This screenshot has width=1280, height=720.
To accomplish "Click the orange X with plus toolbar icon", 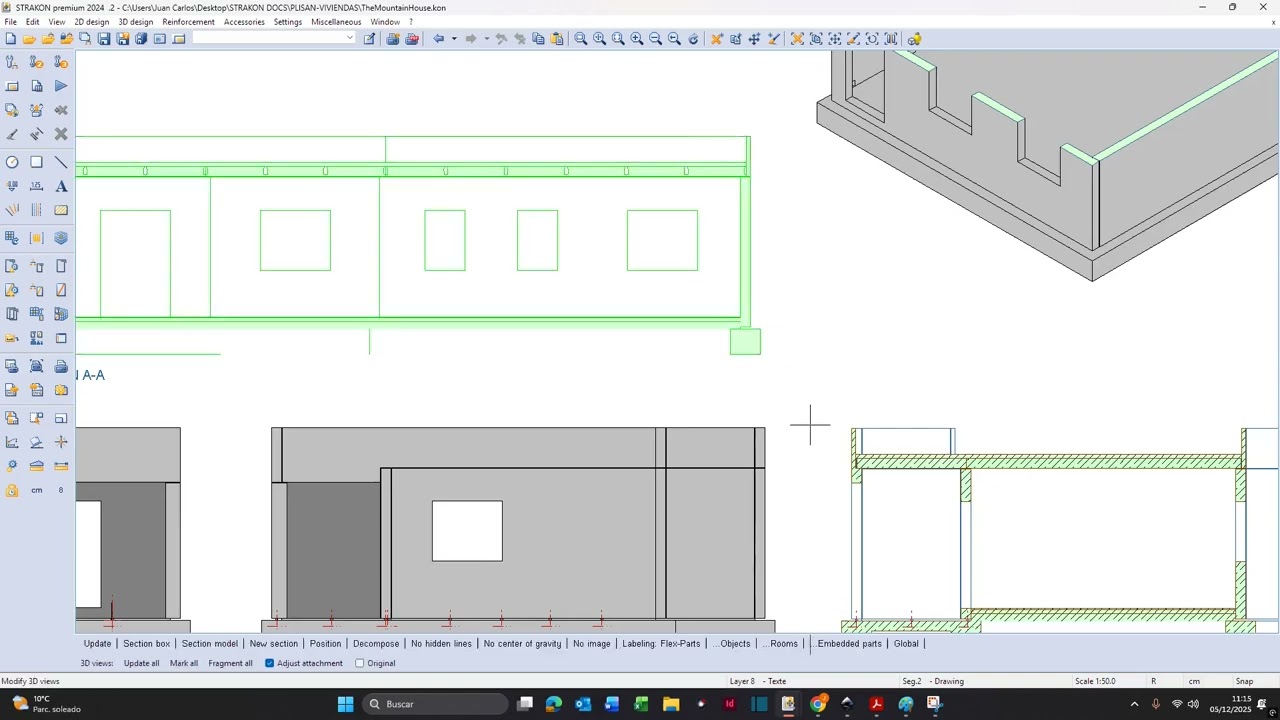I will pos(717,39).
